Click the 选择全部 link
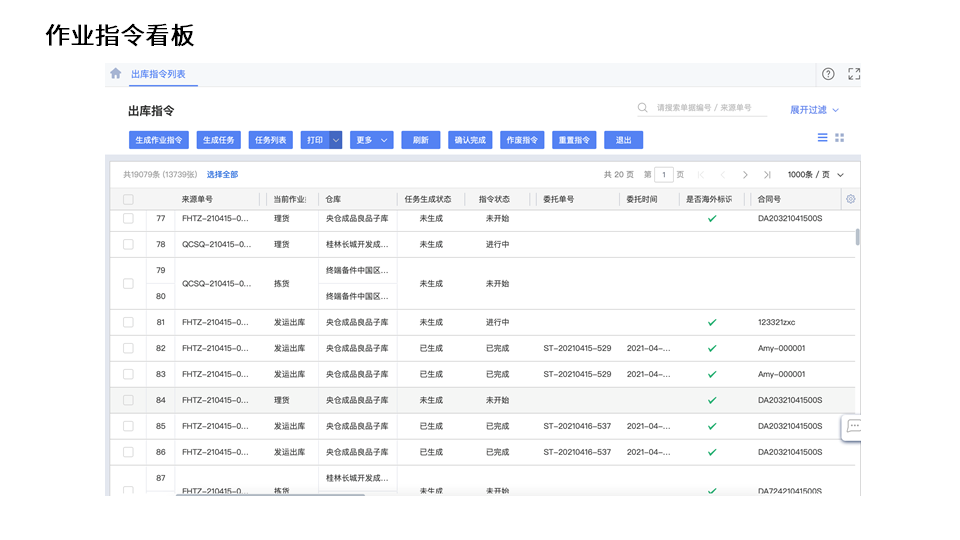The width and height of the screenshot is (960, 540). click(x=222, y=175)
